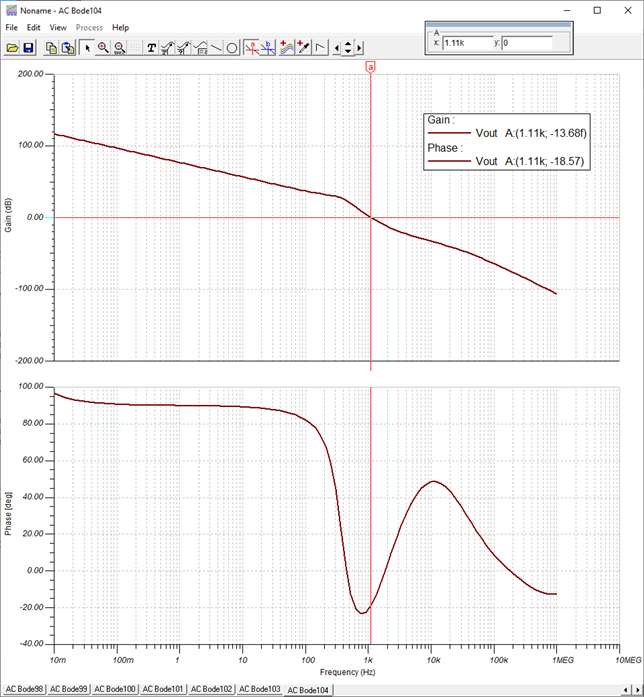Click the cursor 'a' marker flag
This screenshot has width=644, height=697.
[370, 67]
